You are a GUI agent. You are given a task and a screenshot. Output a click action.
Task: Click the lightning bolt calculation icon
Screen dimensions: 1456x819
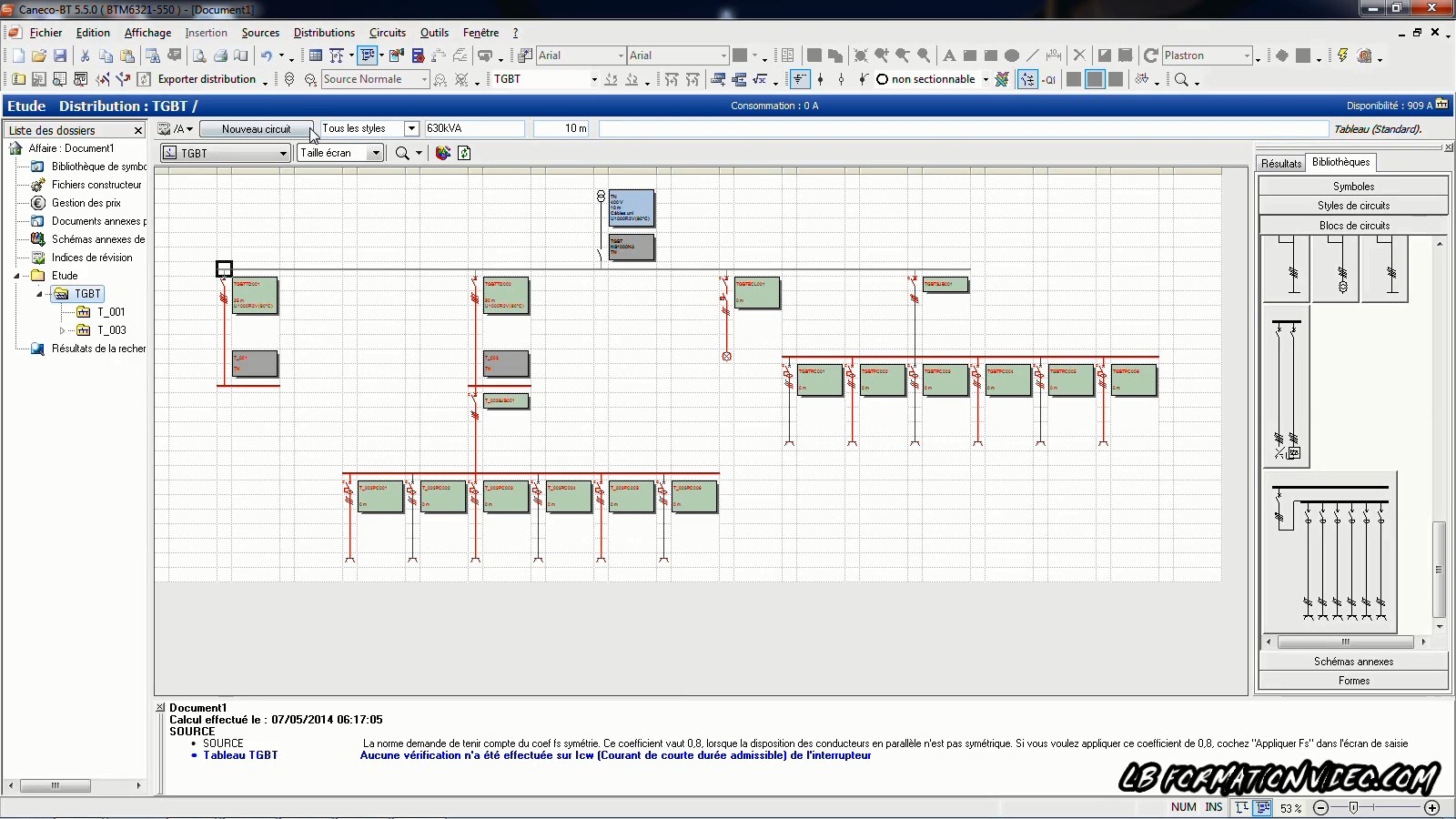[x=1342, y=56]
